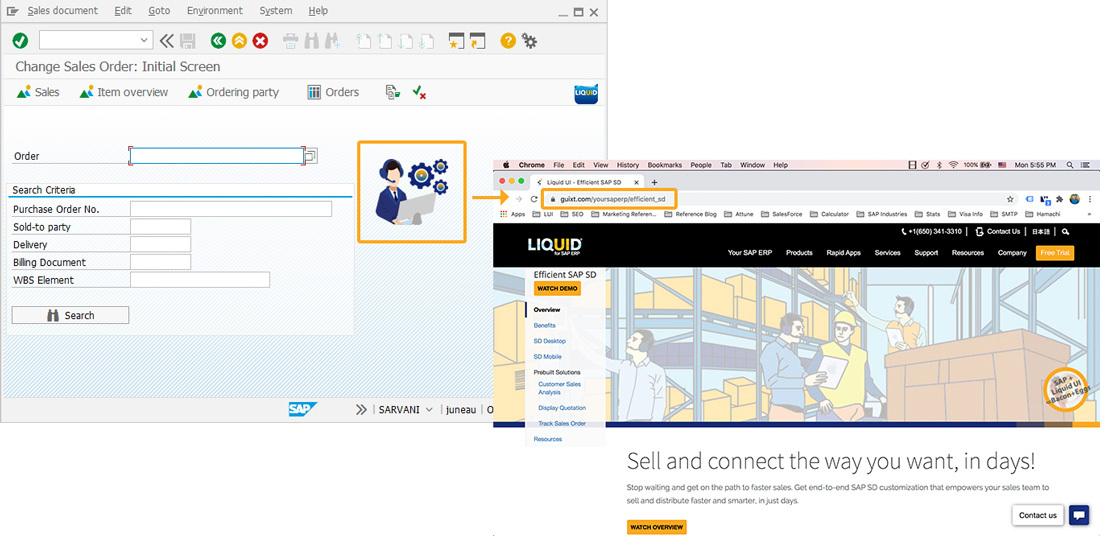Click the WBS Element input field

(200, 280)
